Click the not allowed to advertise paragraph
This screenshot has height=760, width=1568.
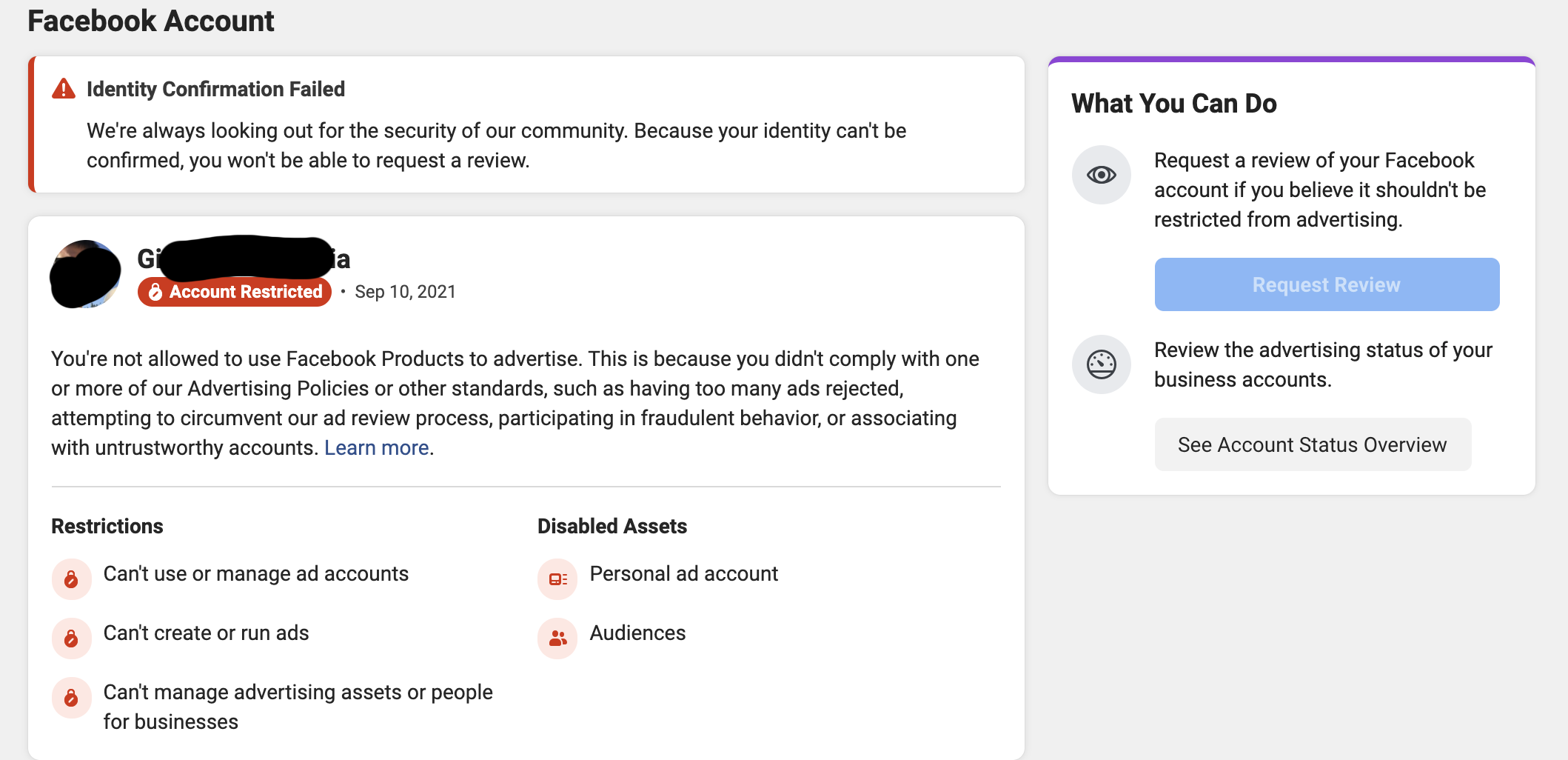click(x=515, y=403)
